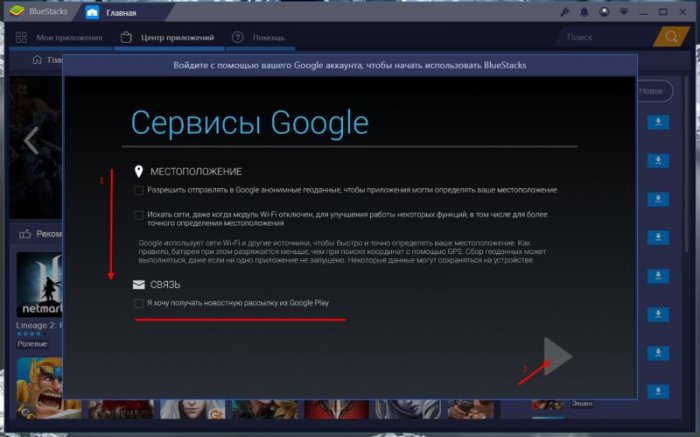Toggle searching networks when Wi-Fi is off
The width and height of the screenshot is (700, 437).
pos(139,215)
